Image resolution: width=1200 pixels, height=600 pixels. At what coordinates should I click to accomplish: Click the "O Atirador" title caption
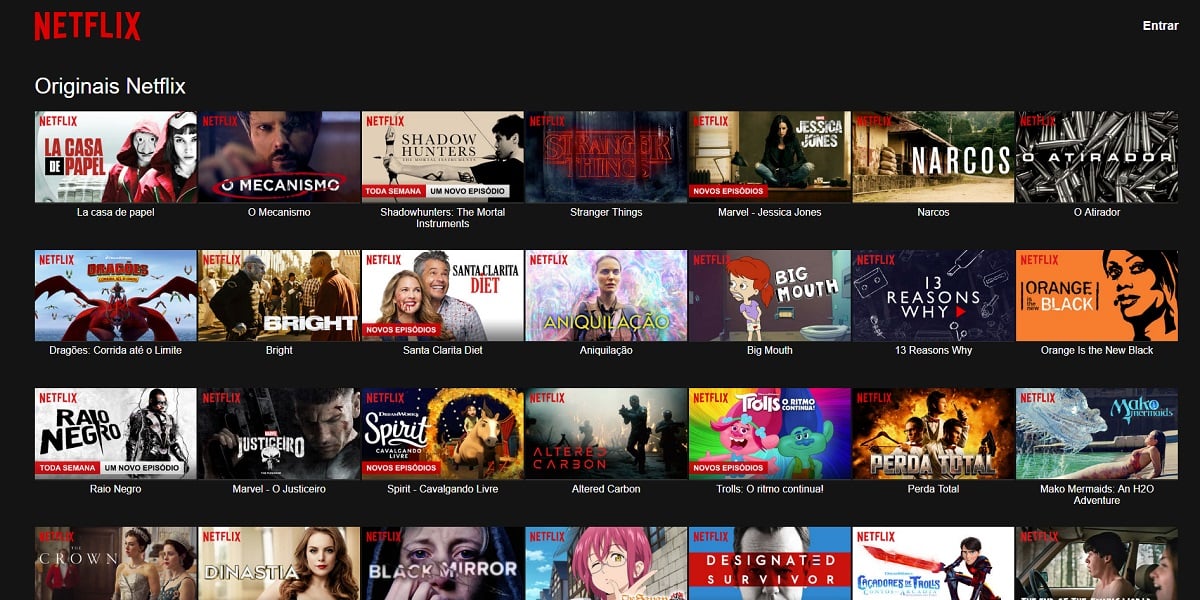pyautogui.click(x=1097, y=212)
